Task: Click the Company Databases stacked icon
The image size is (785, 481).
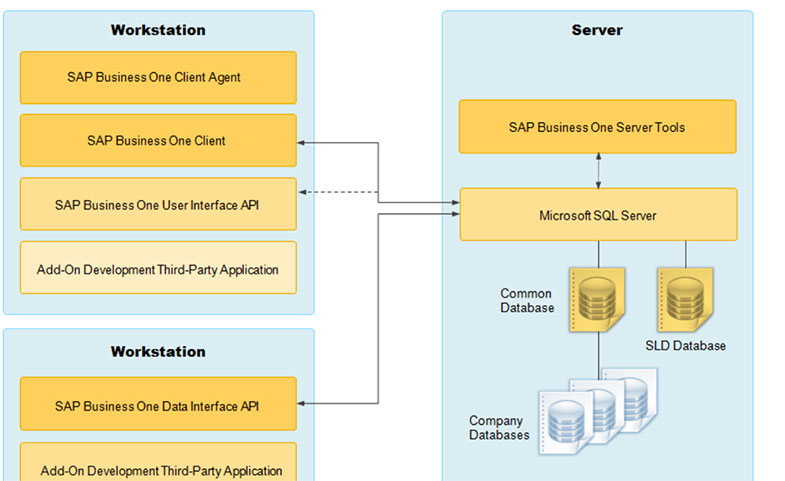Action: pos(598,411)
